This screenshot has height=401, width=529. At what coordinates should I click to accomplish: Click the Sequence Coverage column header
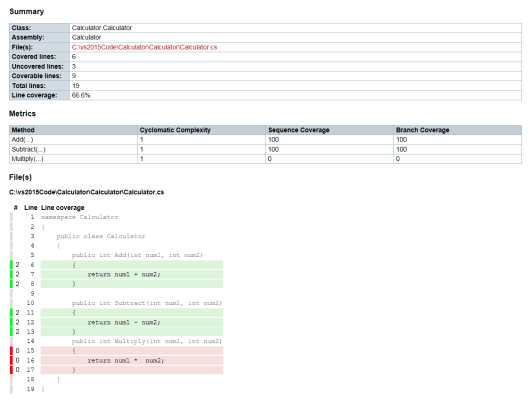tap(299, 130)
